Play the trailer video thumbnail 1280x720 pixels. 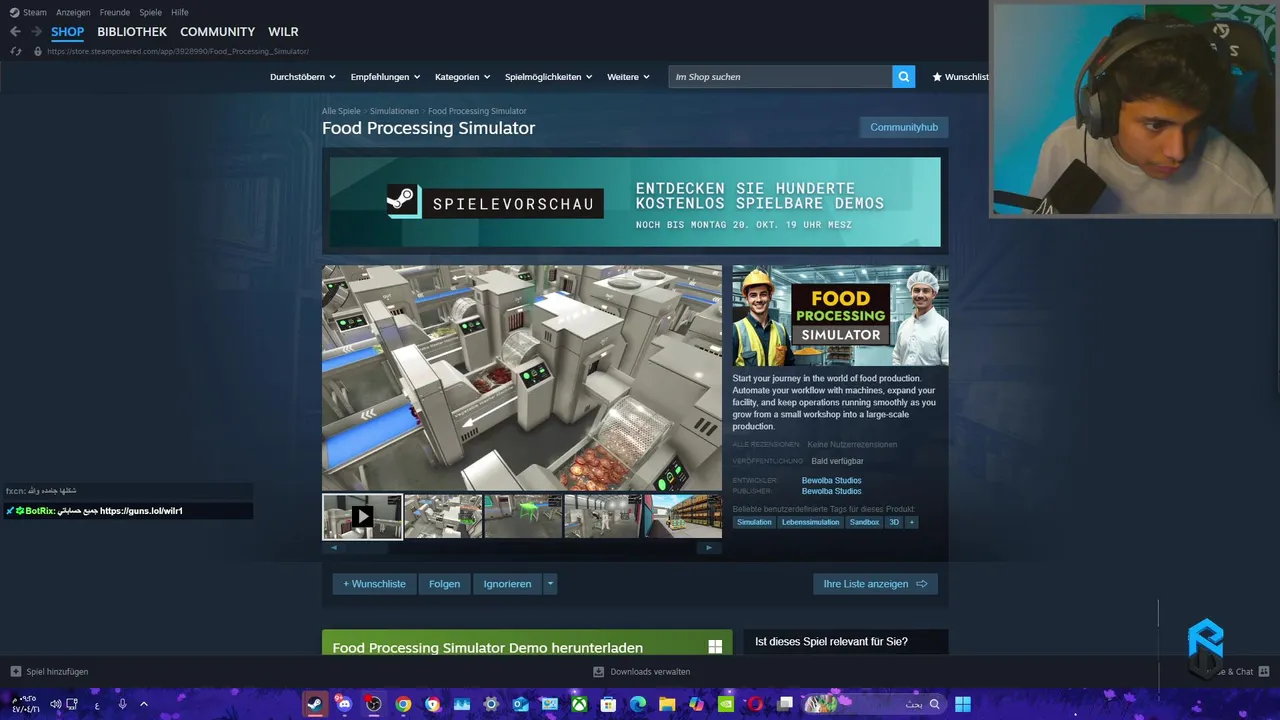(x=362, y=516)
